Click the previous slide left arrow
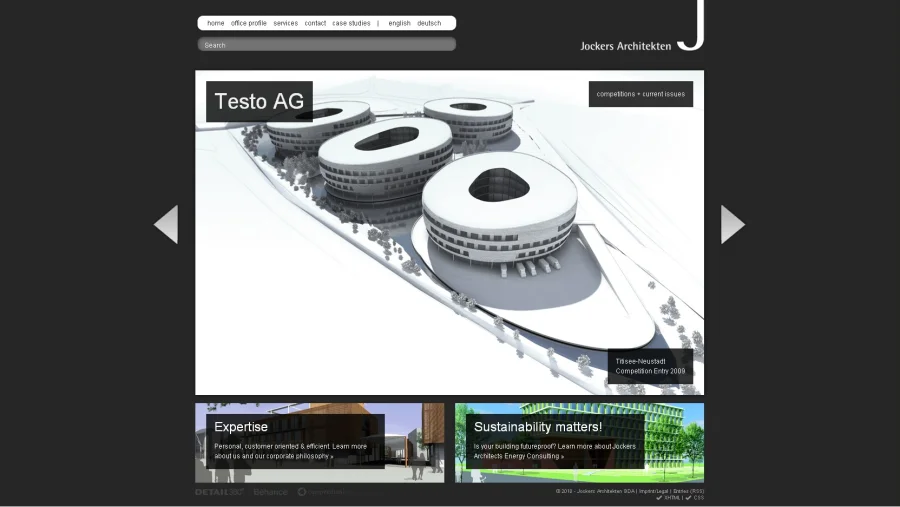The height and width of the screenshot is (507, 900). coord(166,224)
